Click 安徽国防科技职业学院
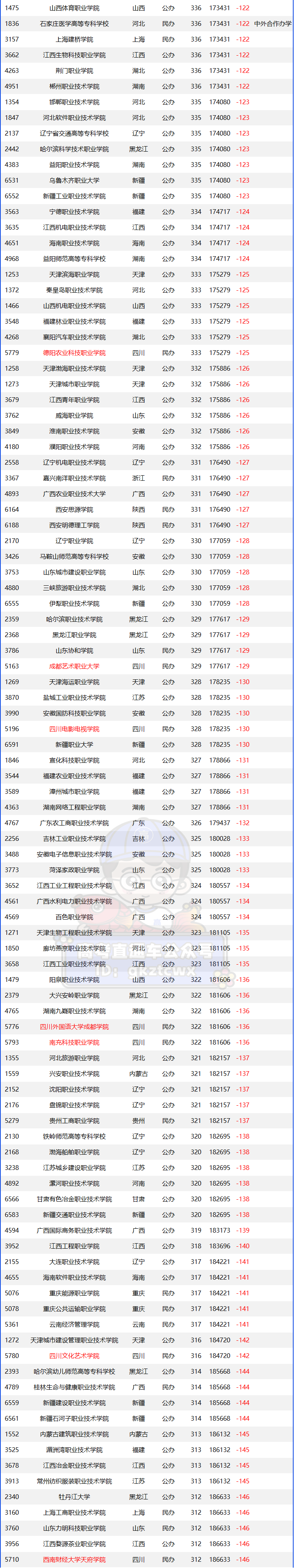This screenshot has height=1568, width=294. pos(74,713)
